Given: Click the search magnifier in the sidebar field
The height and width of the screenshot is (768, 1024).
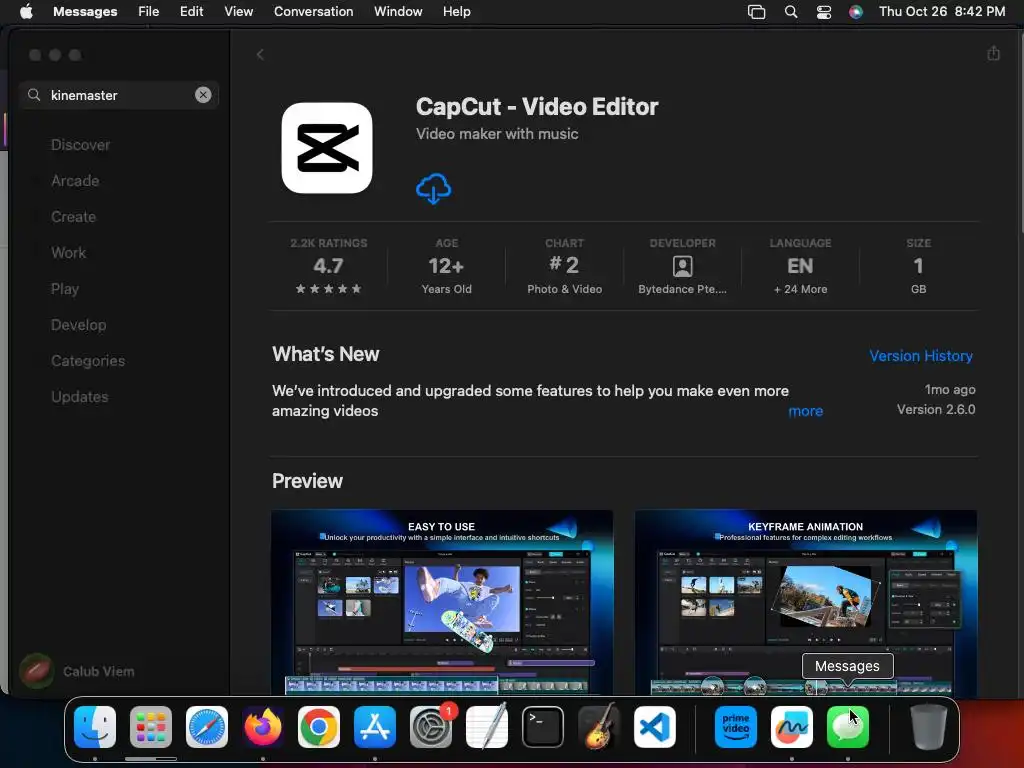Looking at the screenshot, I should 34,95.
